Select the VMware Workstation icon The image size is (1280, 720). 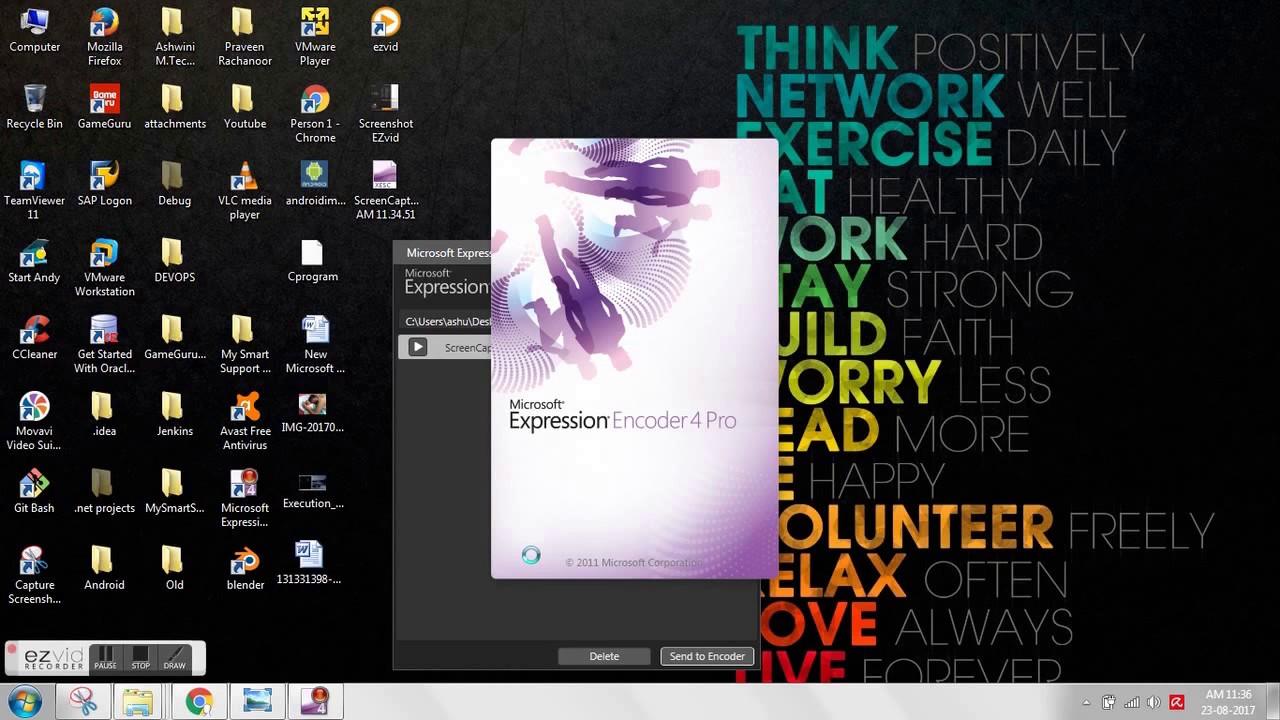click(104, 267)
